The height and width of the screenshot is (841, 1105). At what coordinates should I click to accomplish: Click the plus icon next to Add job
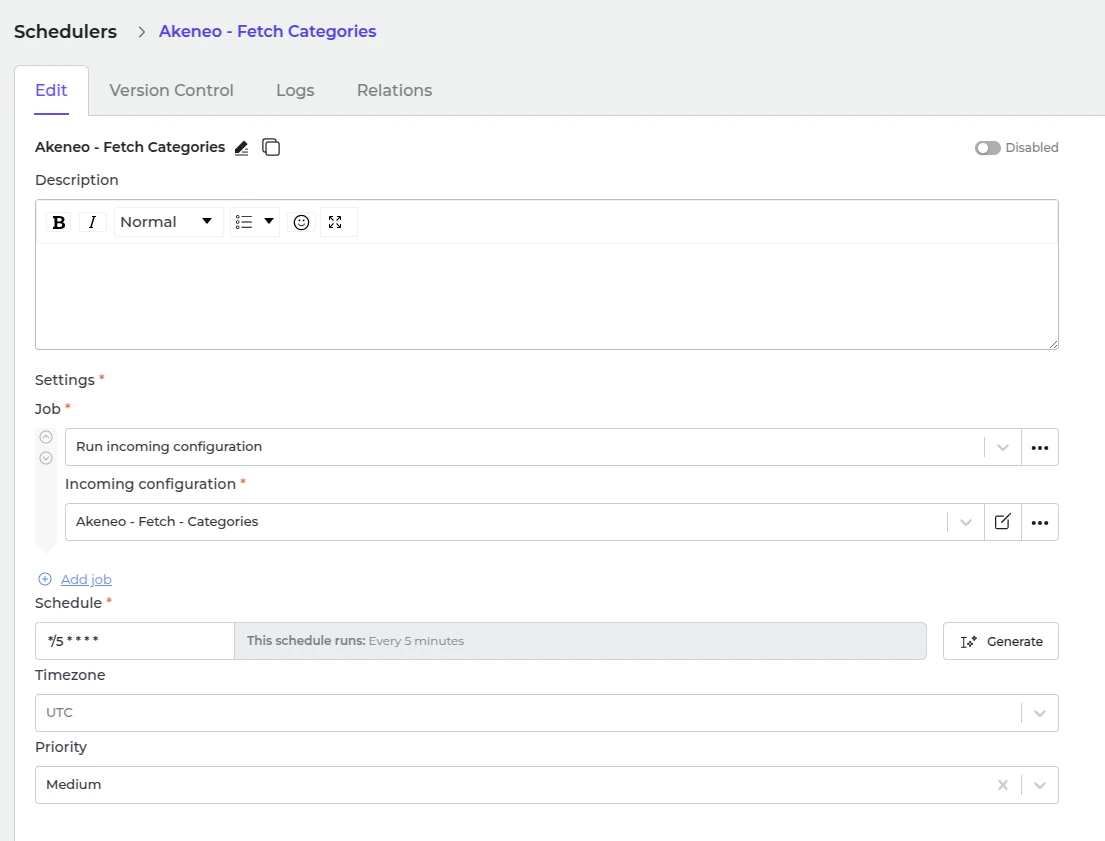tap(44, 579)
